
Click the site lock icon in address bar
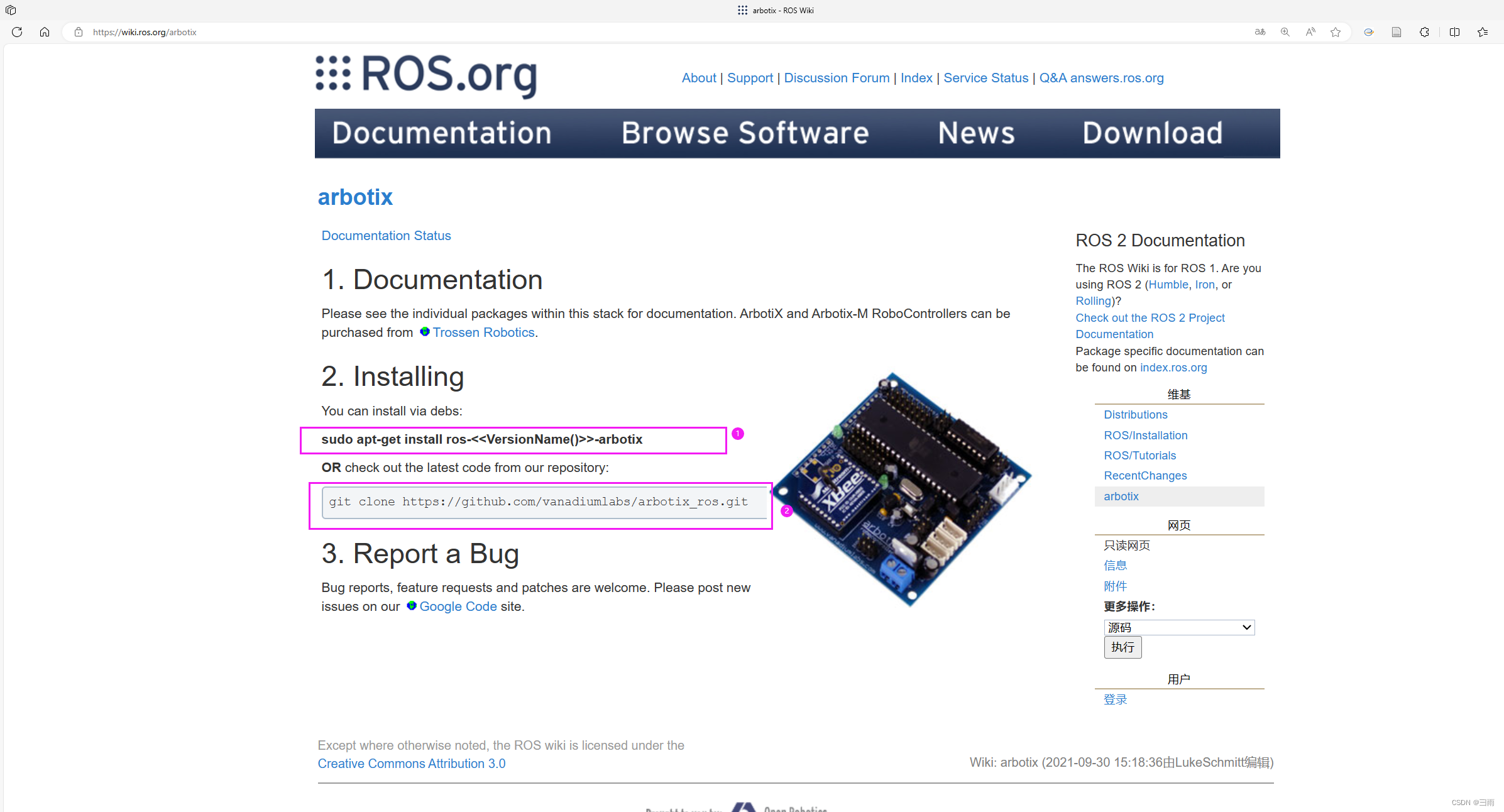coord(79,32)
